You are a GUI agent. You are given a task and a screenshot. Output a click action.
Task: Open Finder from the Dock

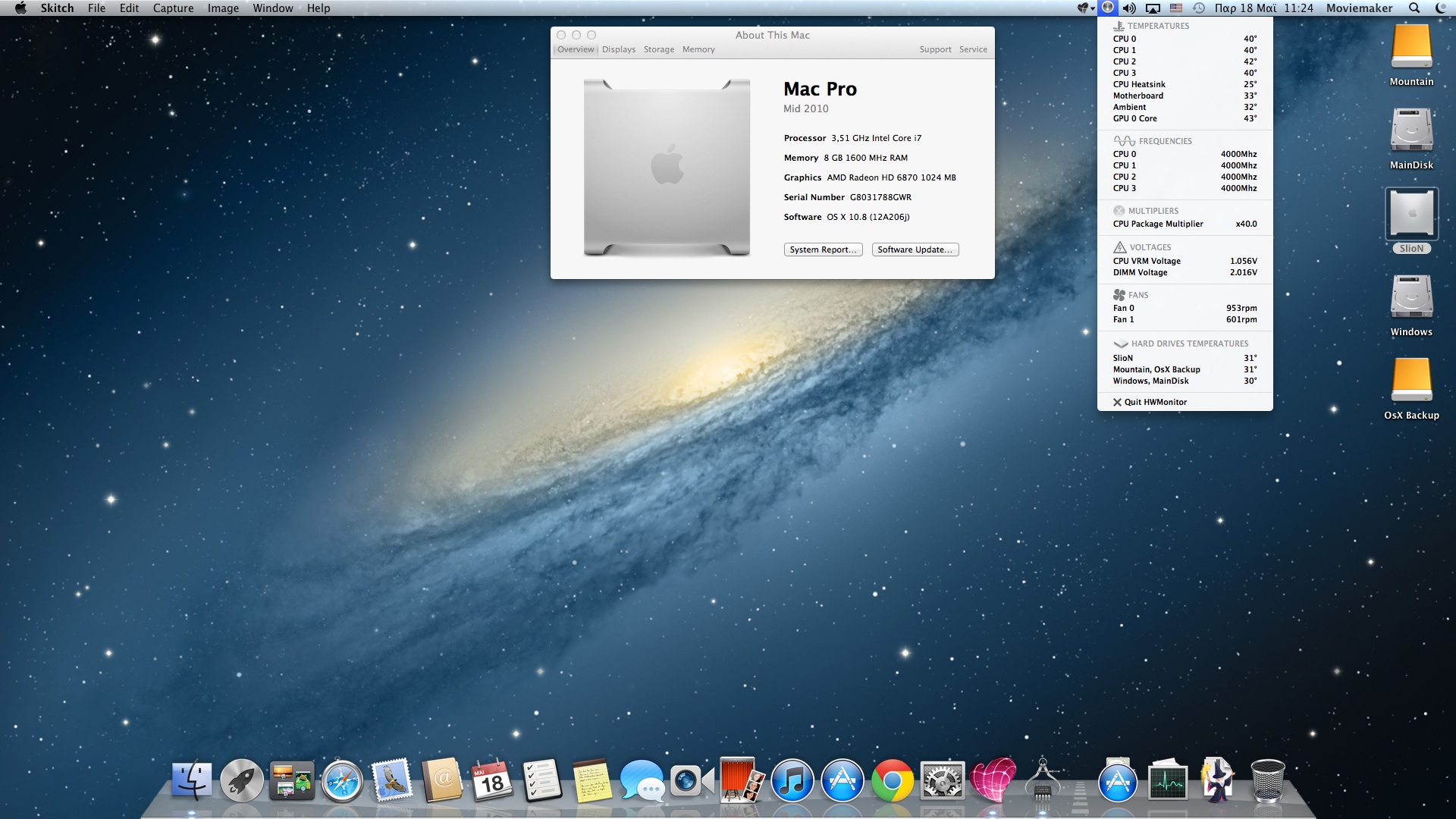[x=192, y=780]
